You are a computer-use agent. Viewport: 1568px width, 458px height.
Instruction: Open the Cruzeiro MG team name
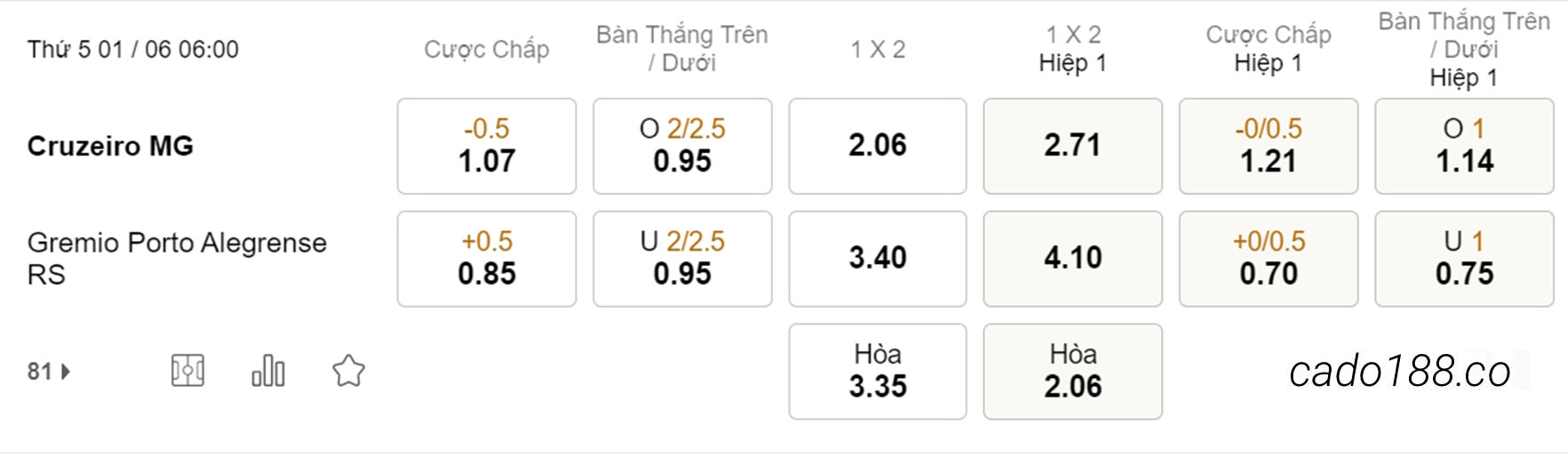click(110, 146)
